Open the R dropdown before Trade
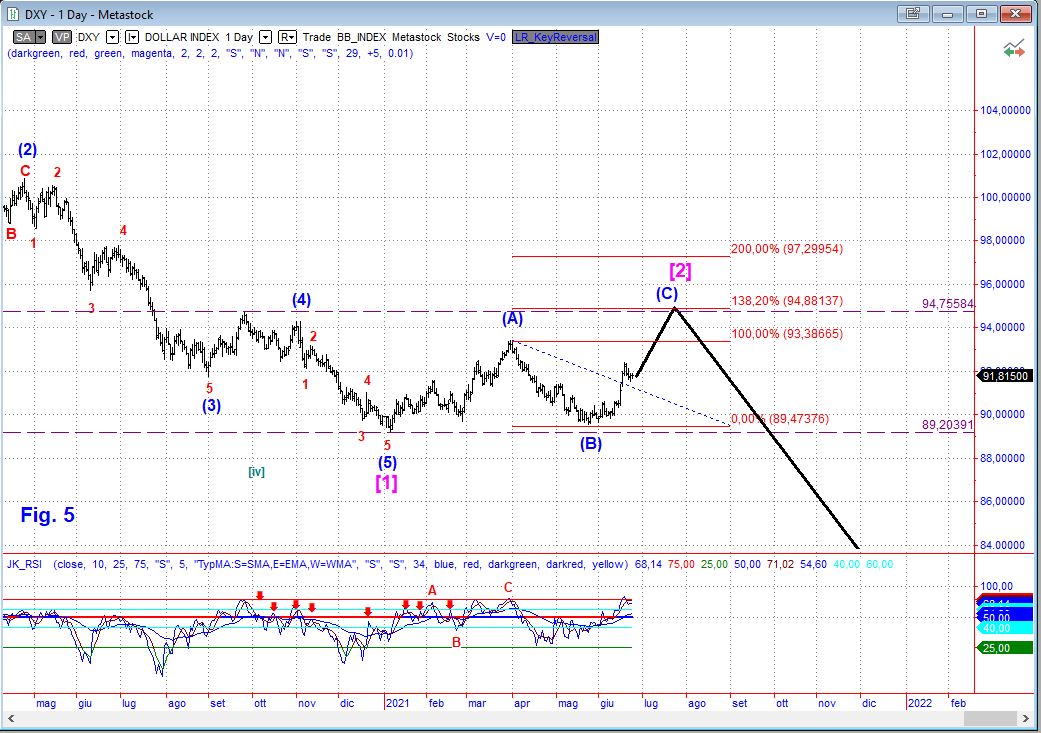Viewport: 1041px width, 733px height. point(287,36)
